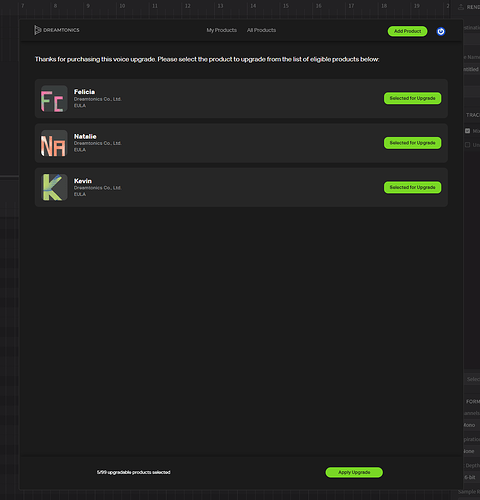Click the Natalie product thumbnail
480x500 pixels.
click(54, 143)
